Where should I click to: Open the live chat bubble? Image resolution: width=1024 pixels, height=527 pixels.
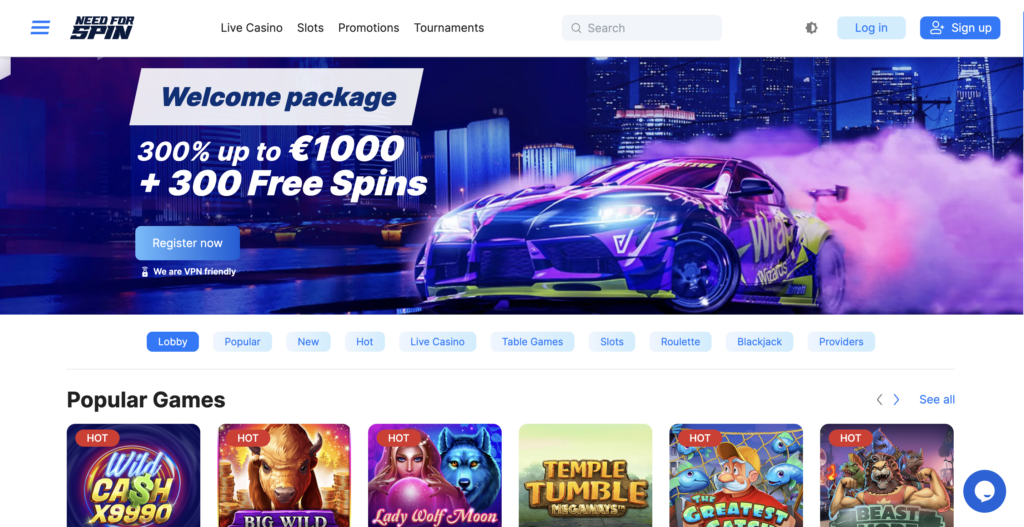984,491
